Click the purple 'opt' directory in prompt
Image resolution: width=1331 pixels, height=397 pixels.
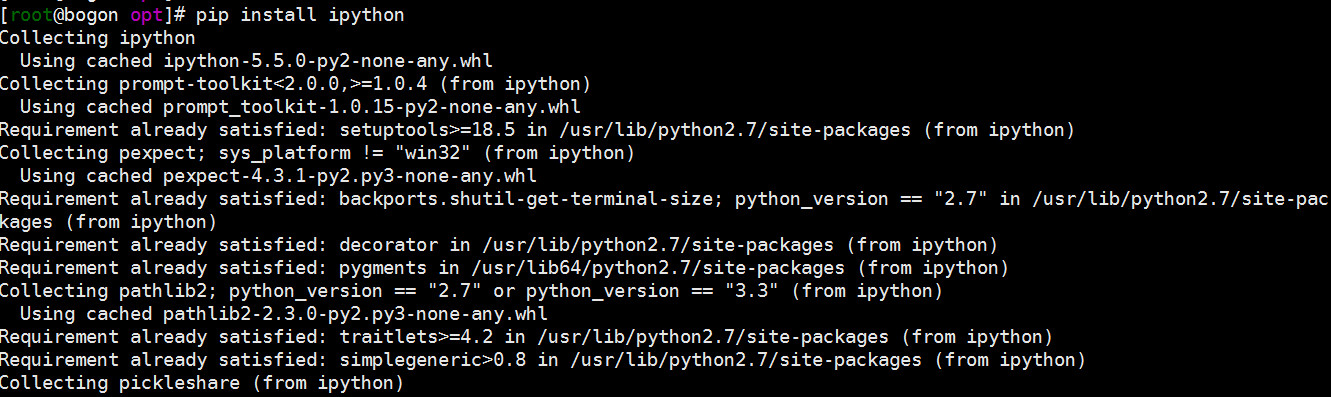(145, 17)
